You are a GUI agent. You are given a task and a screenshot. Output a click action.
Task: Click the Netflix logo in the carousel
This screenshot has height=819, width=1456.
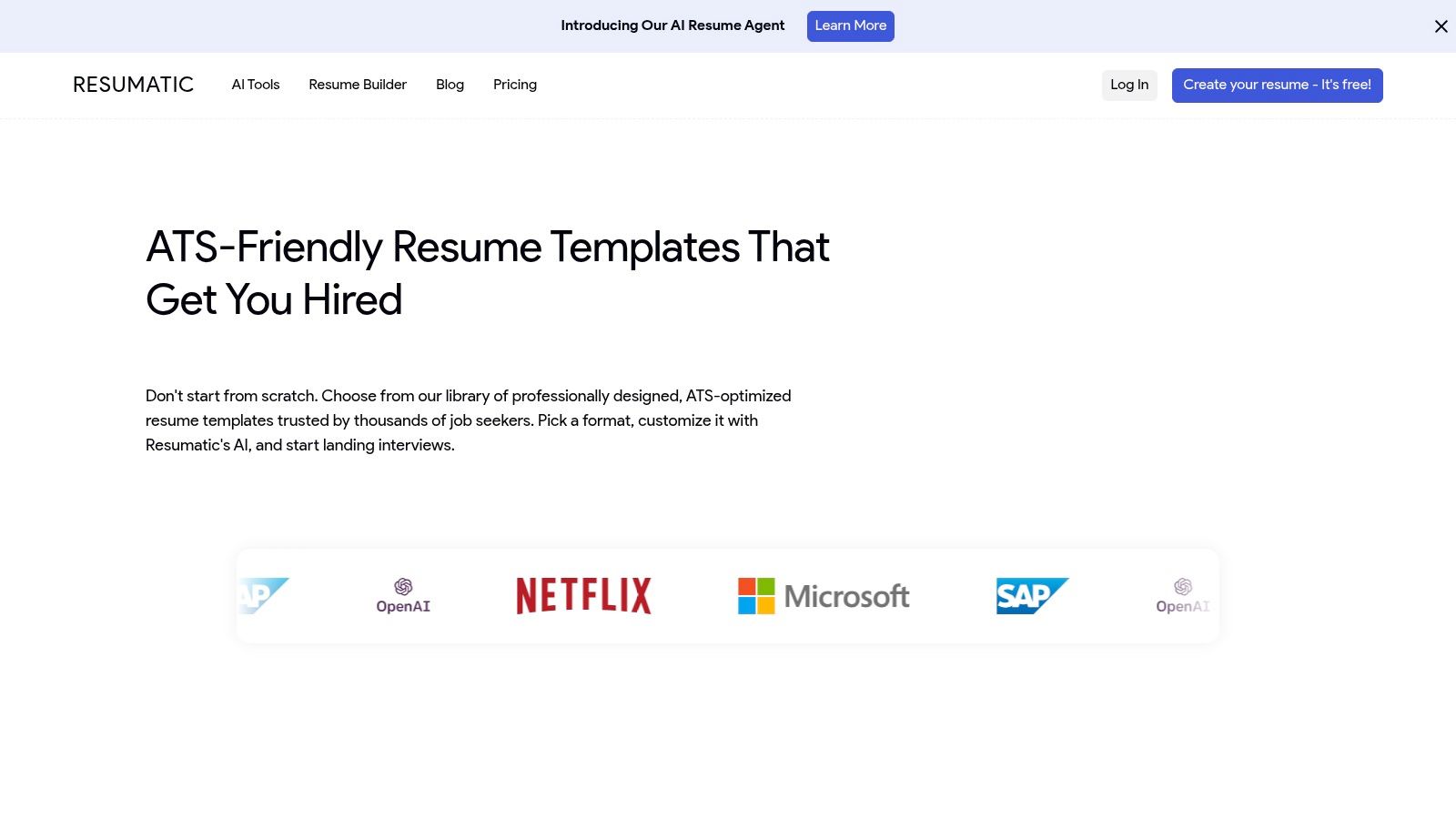[584, 596]
